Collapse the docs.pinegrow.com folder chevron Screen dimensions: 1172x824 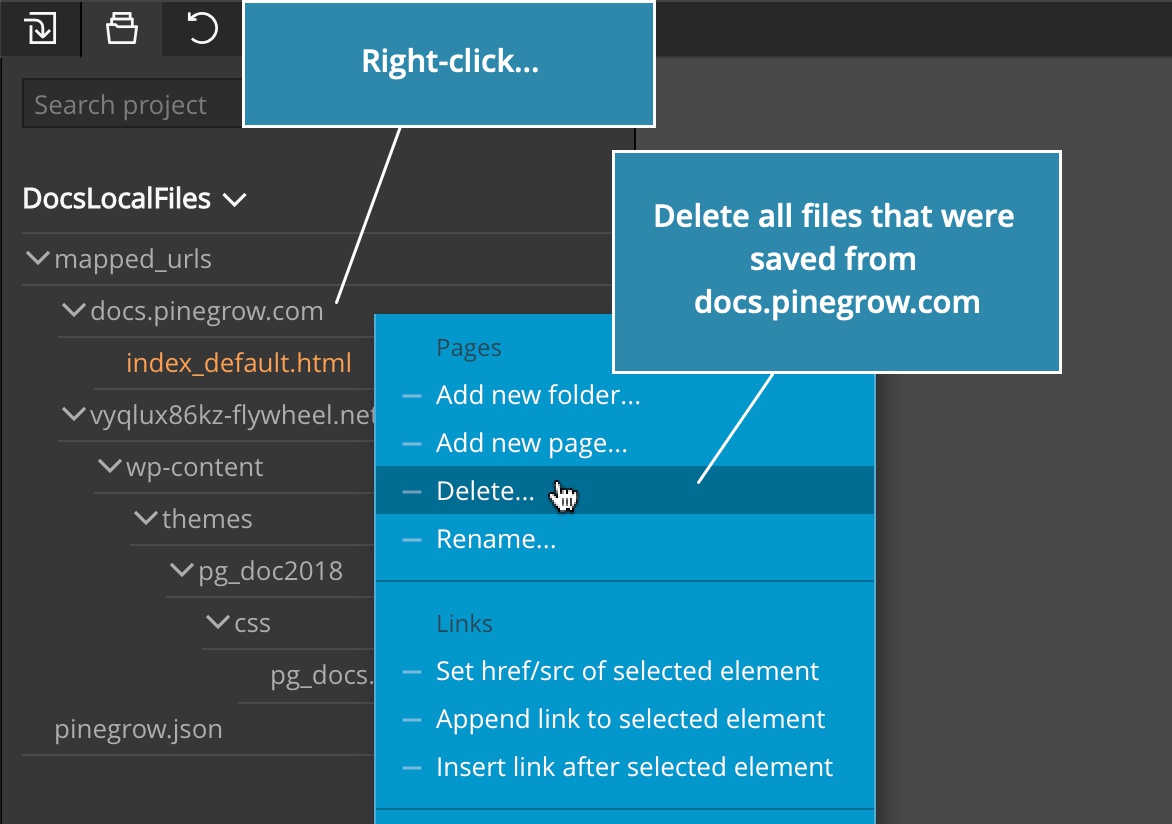pyautogui.click(x=73, y=310)
